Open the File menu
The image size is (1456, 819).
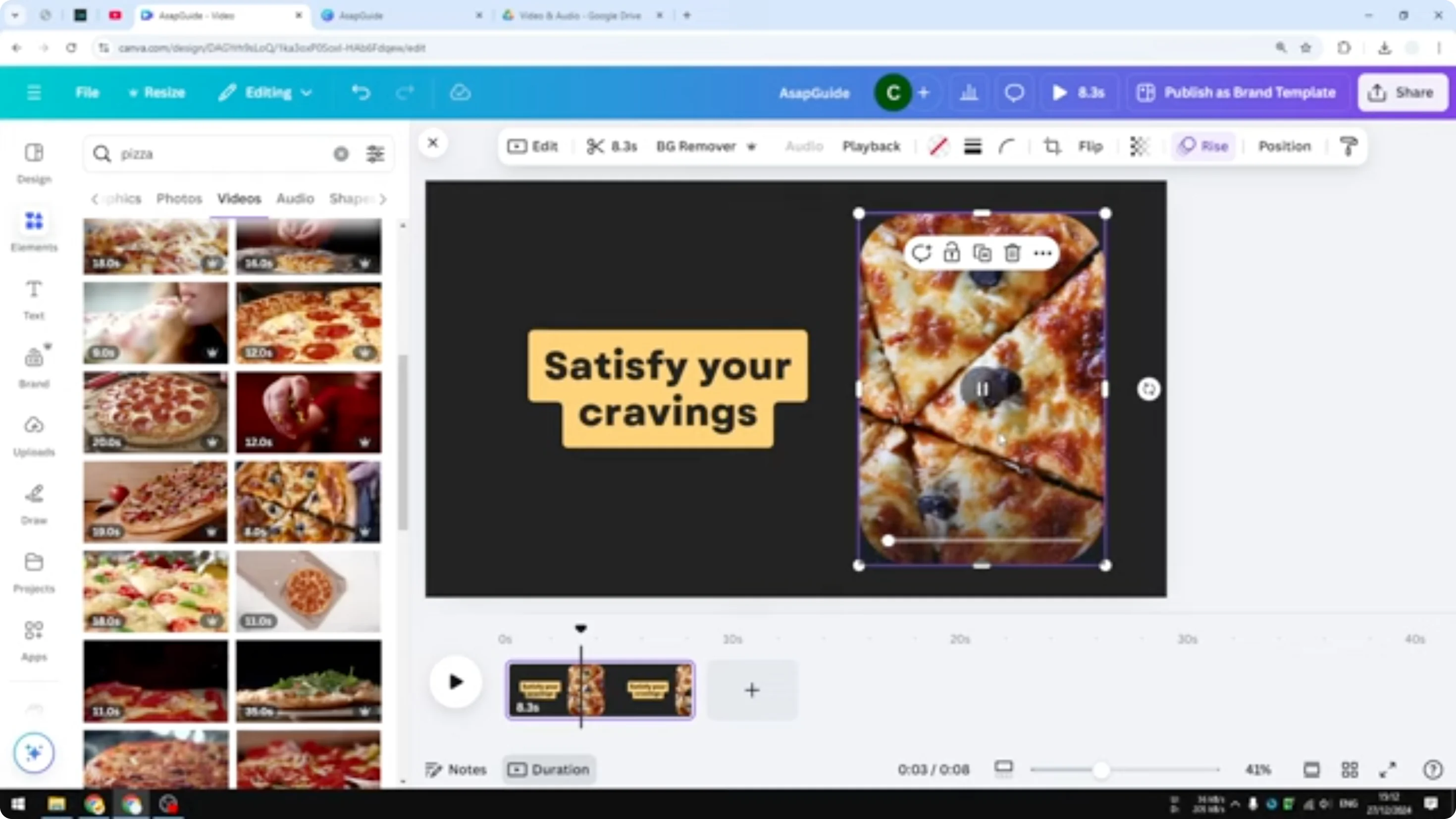click(x=87, y=92)
